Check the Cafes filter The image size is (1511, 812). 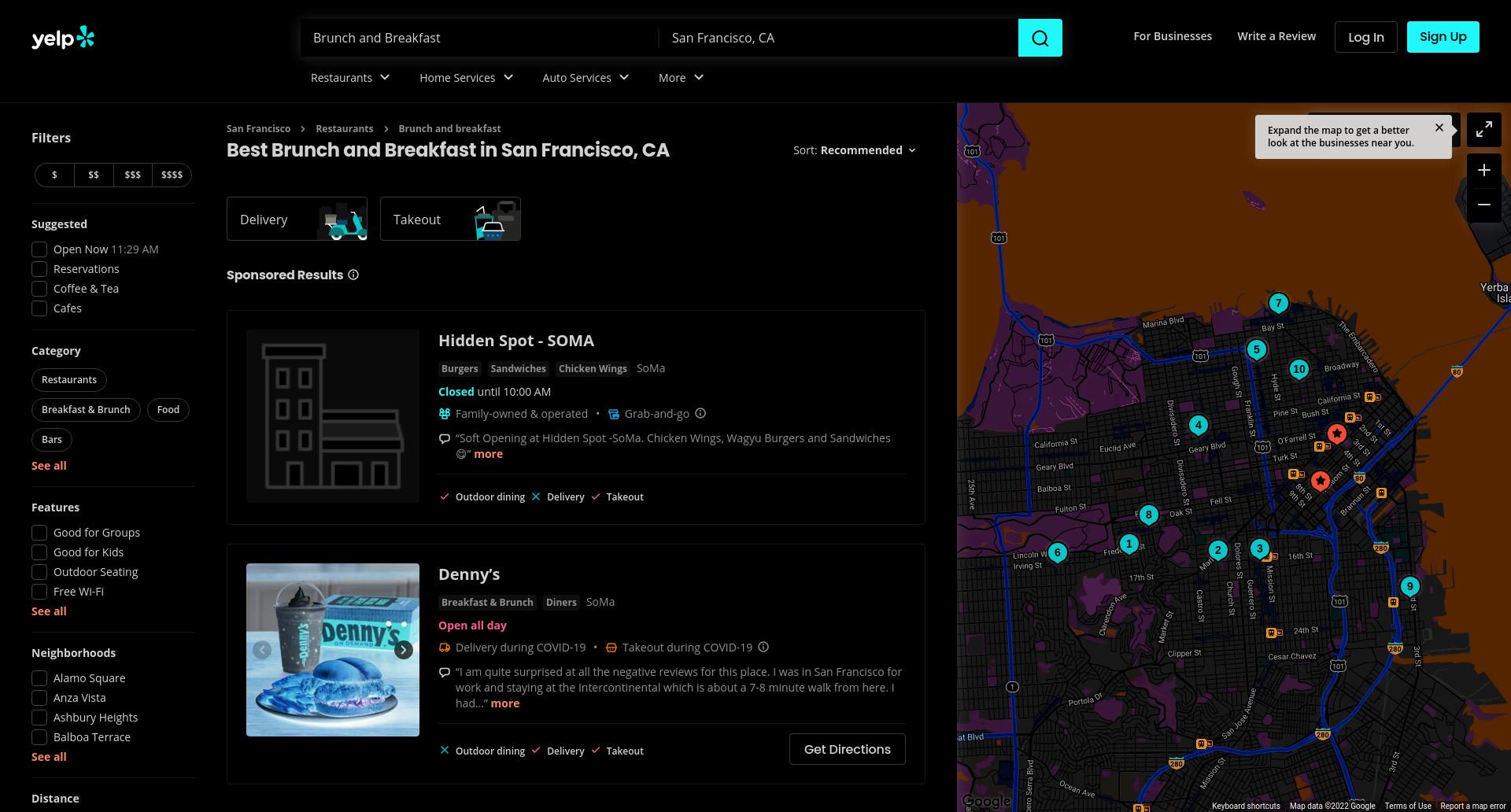click(x=39, y=308)
